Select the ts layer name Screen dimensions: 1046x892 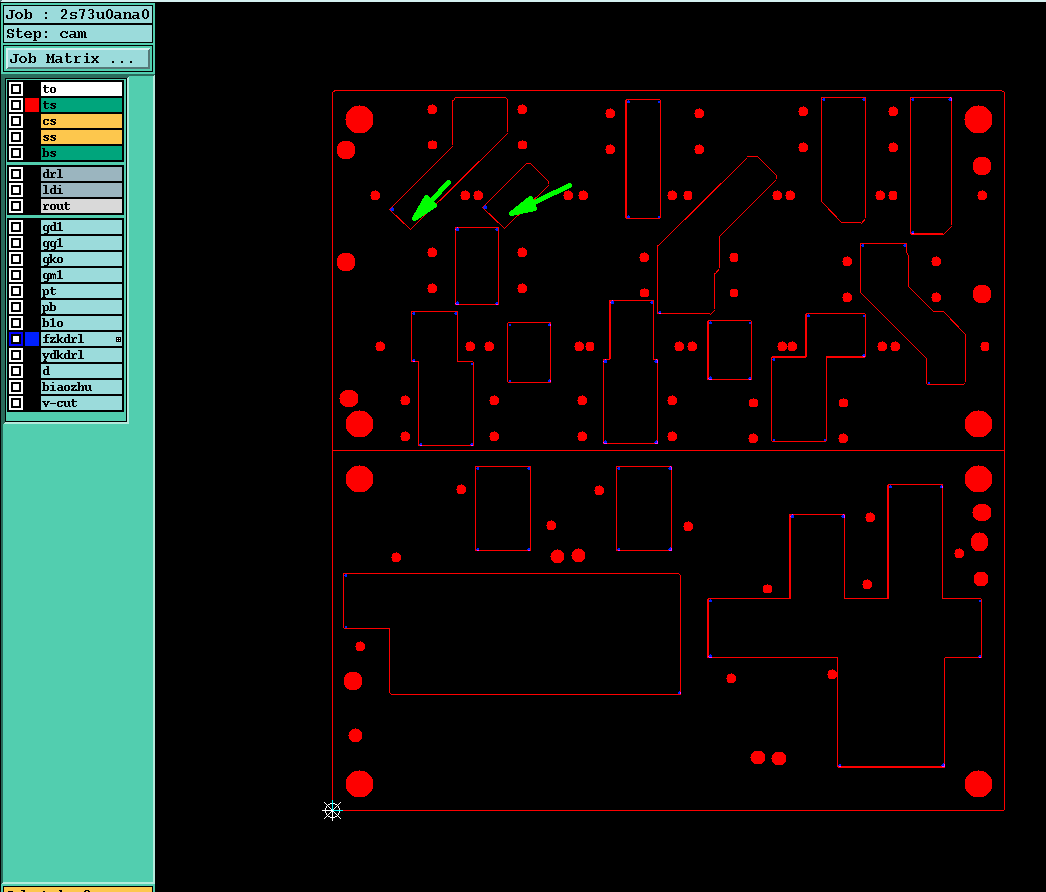(x=82, y=105)
